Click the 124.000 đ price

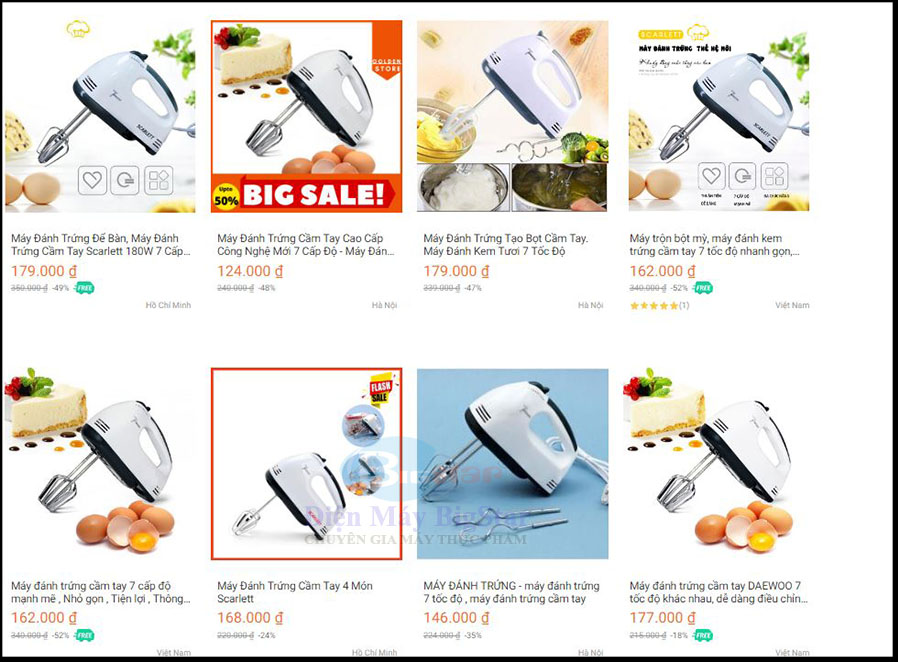tap(250, 271)
